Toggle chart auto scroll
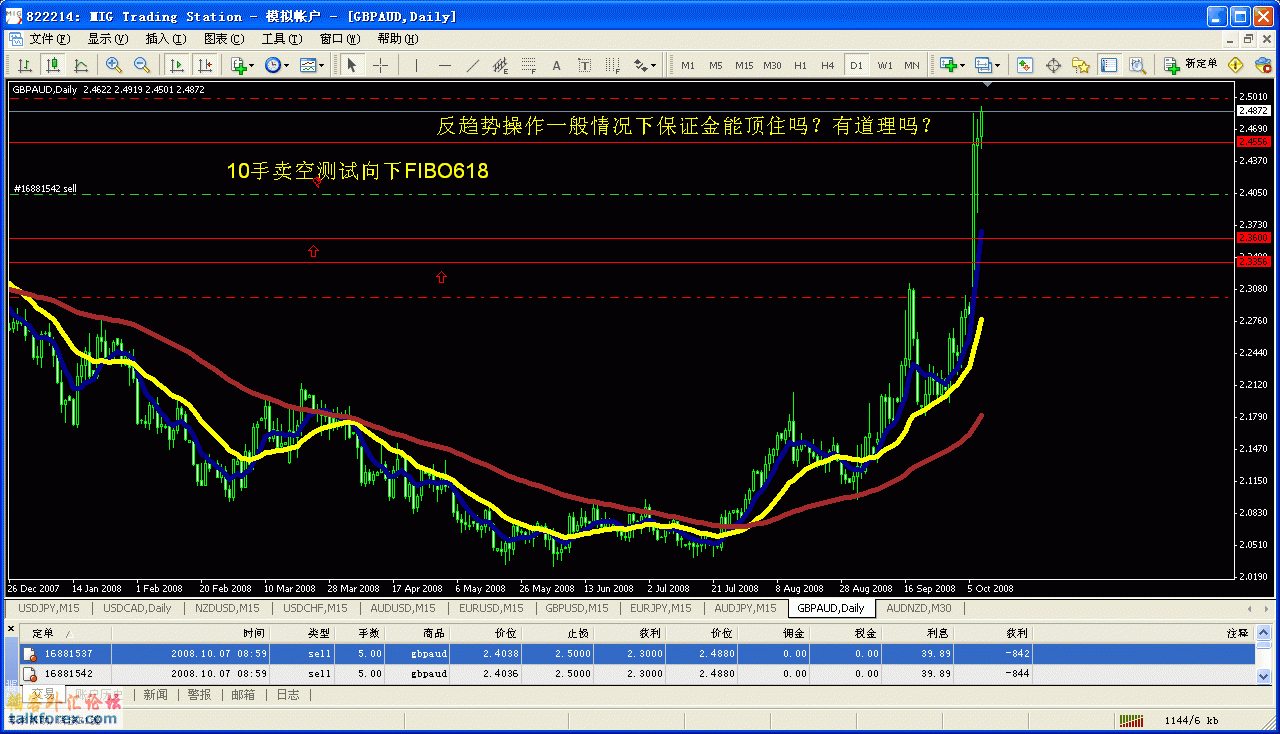1280x734 pixels. coord(176,65)
